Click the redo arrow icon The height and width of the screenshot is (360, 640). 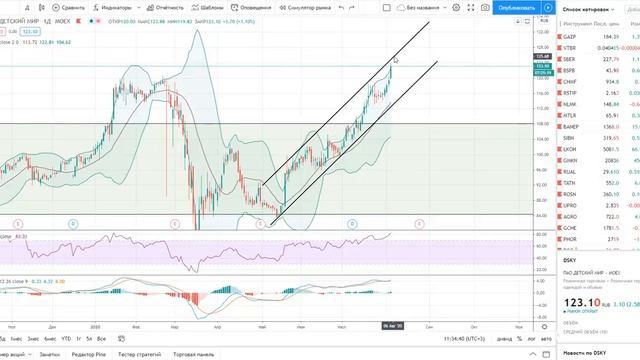(352, 8)
